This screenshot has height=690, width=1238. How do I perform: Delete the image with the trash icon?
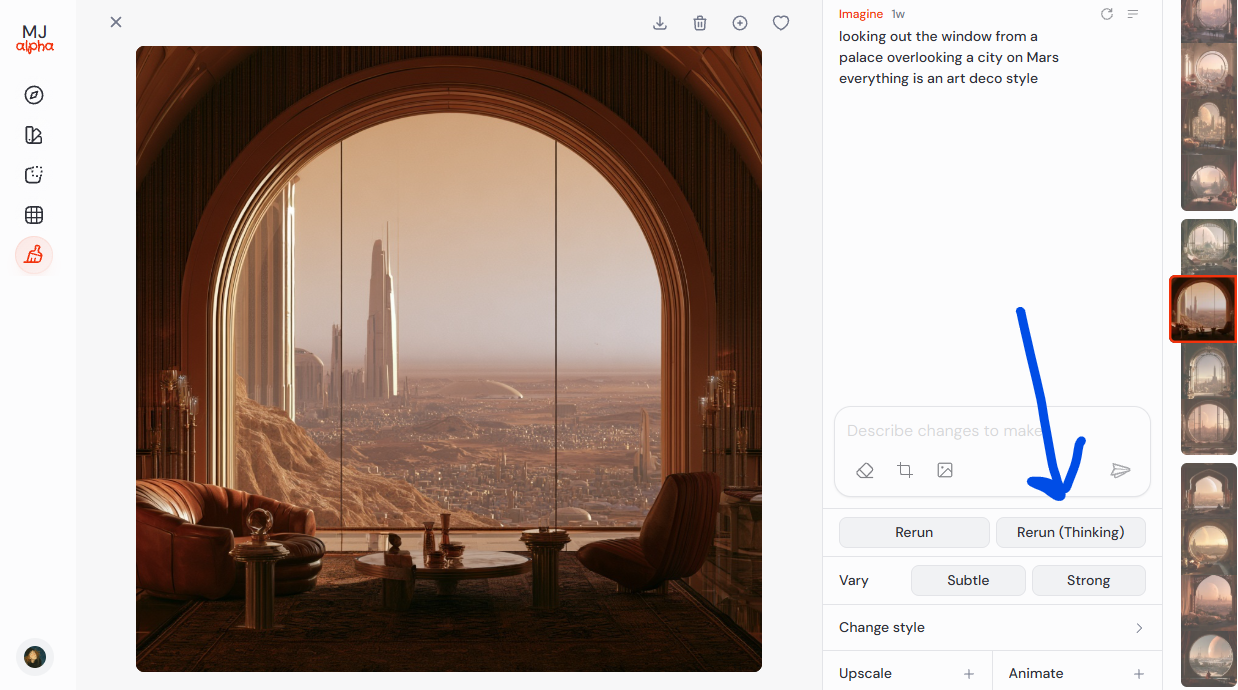pyautogui.click(x=700, y=23)
